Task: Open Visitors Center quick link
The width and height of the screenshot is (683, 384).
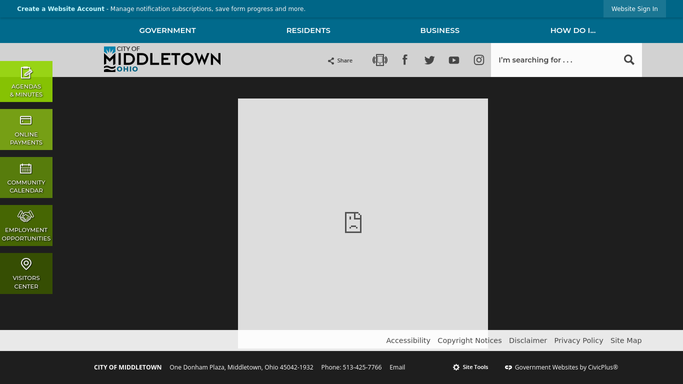Action: (26, 273)
